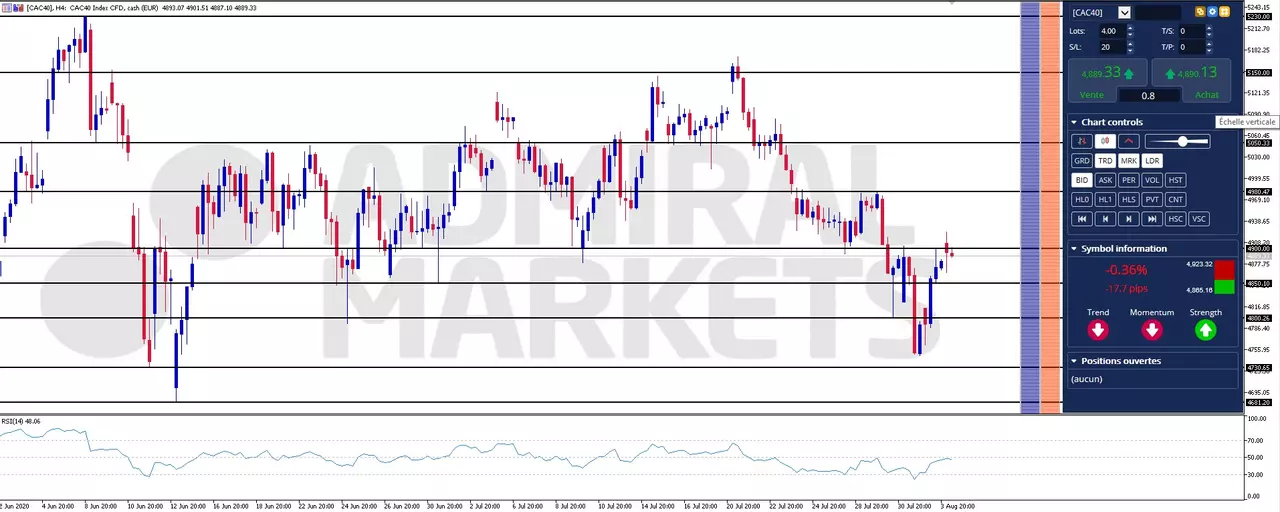This screenshot has height=512, width=1280.
Task: Click the T/P value stepper arrows
Action: (1211, 47)
